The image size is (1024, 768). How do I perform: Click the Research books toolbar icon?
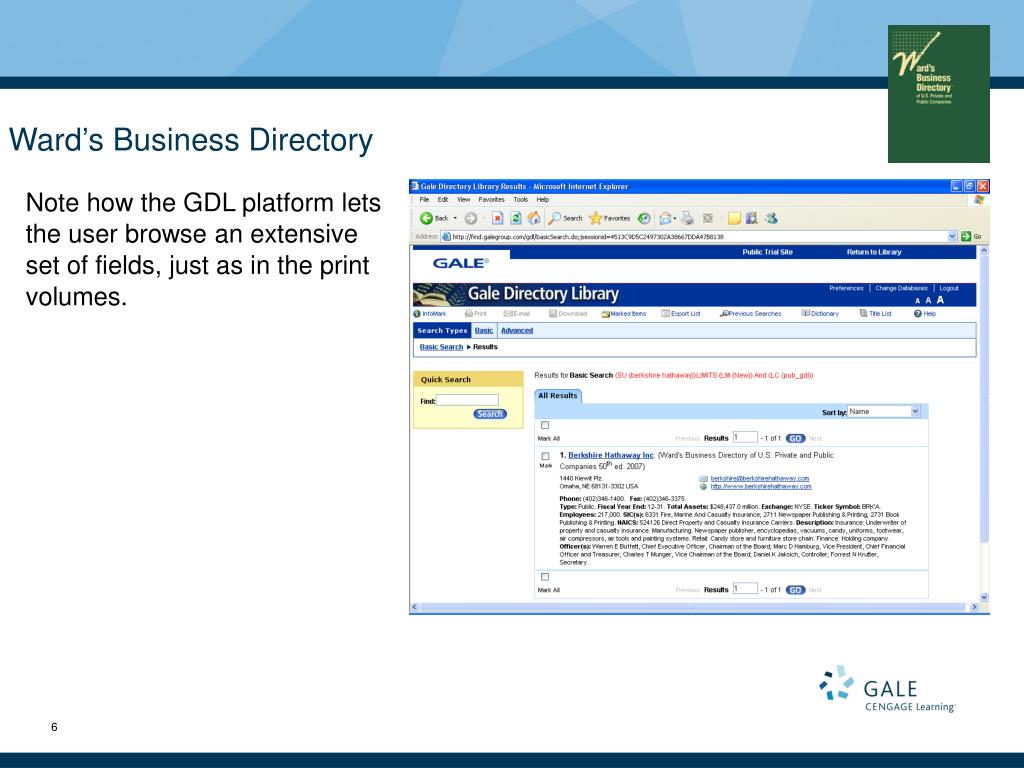(x=752, y=218)
